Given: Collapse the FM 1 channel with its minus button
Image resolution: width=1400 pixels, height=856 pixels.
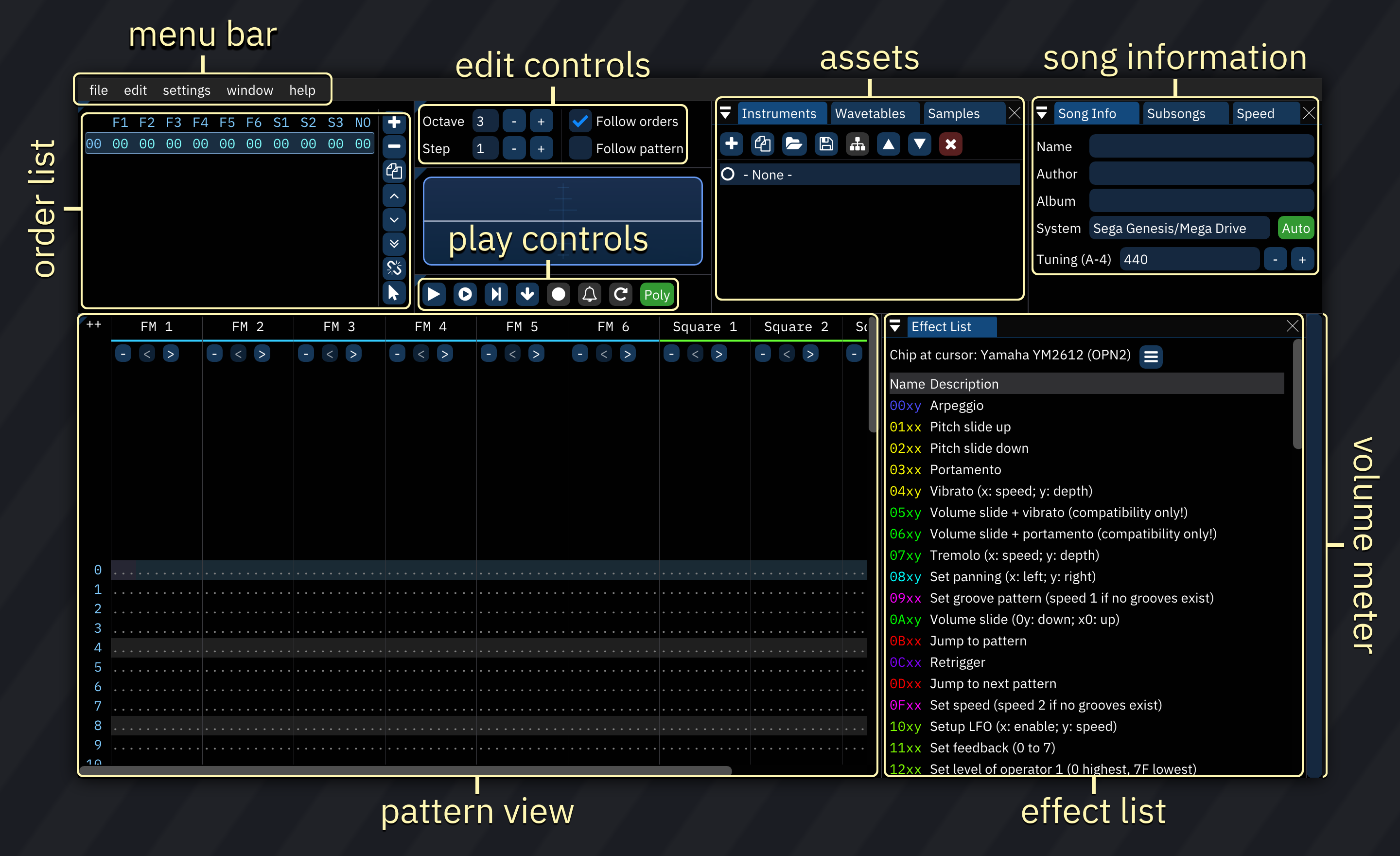Looking at the screenshot, I should [x=122, y=353].
